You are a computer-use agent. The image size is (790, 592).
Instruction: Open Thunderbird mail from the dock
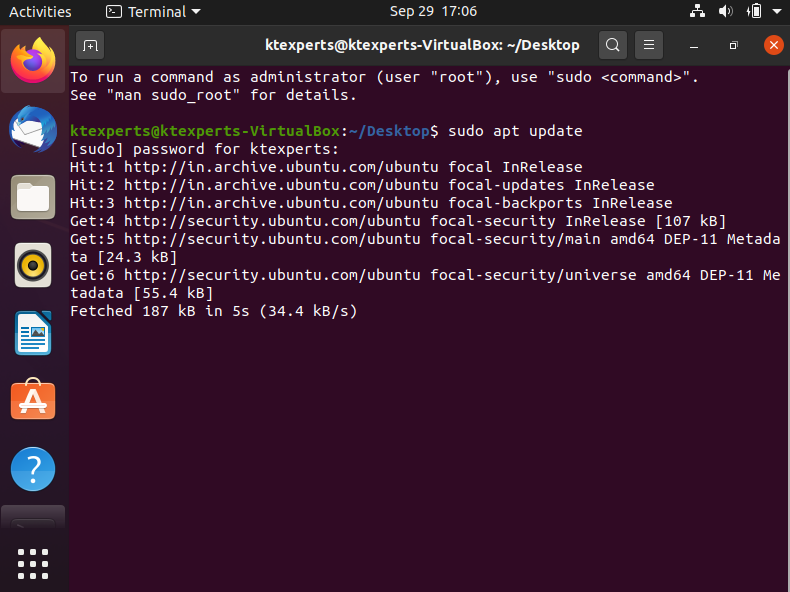pos(33,129)
